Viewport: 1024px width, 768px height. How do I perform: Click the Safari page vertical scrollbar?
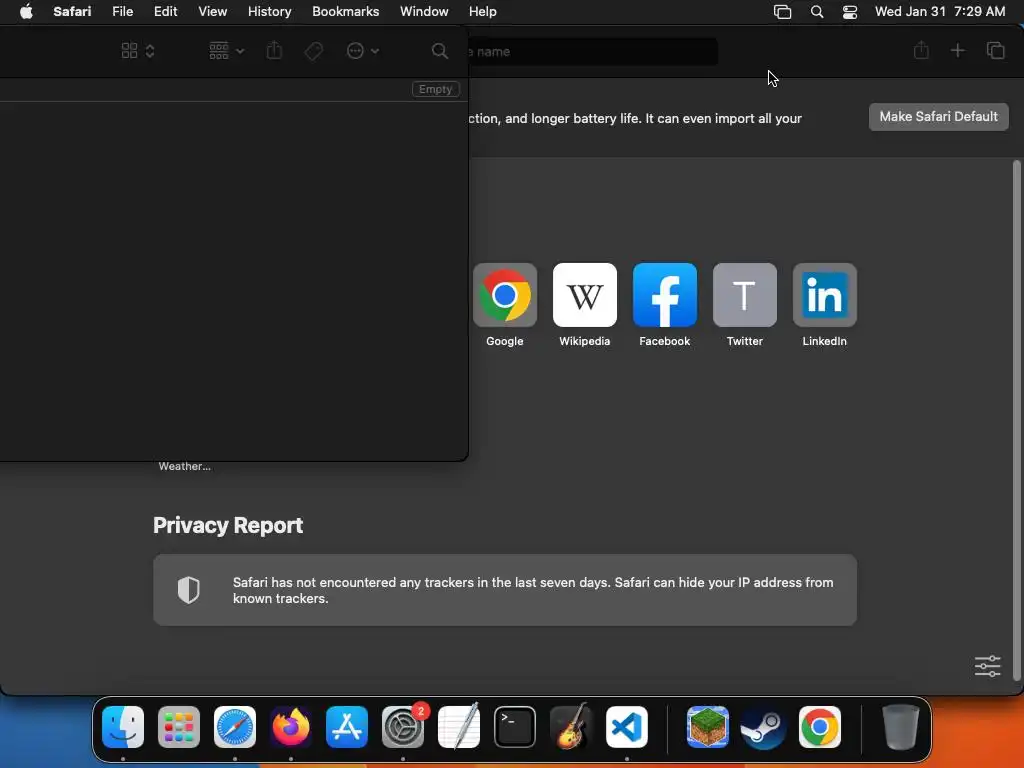[x=1016, y=421]
